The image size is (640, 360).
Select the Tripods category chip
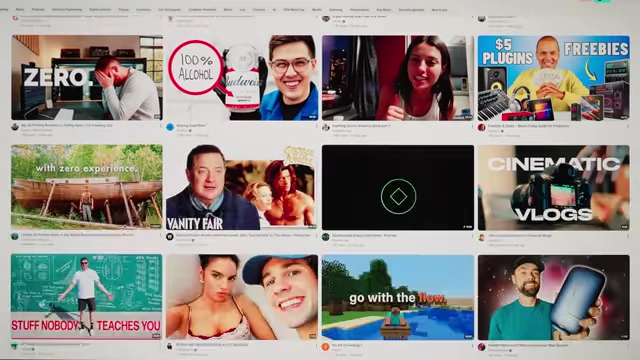[123, 9]
